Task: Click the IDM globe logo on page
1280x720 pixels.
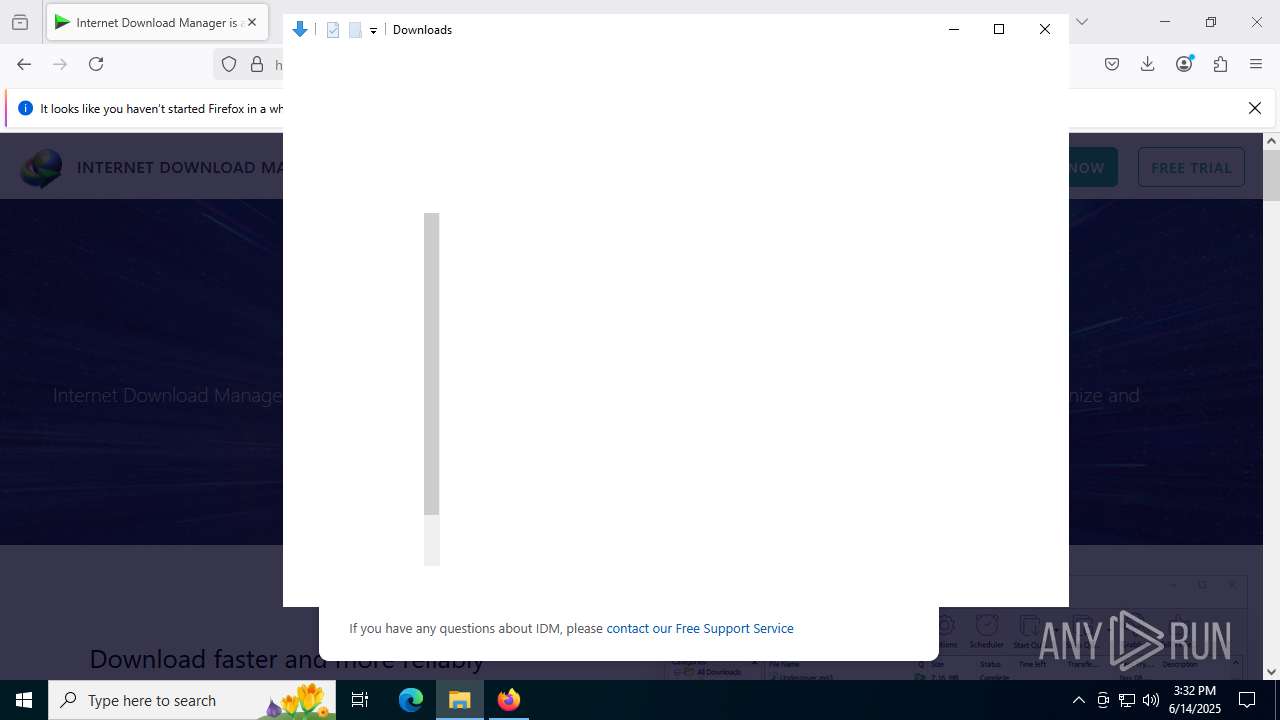Action: 41,168
